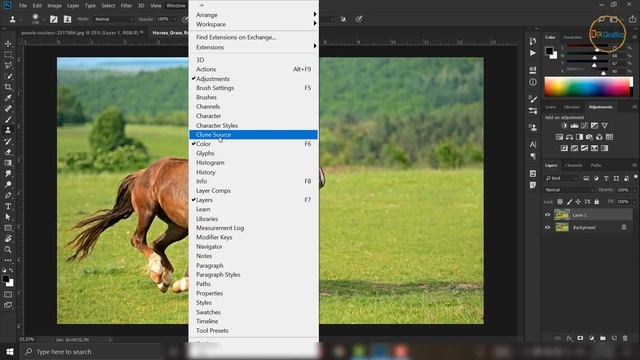Choose Clone Source from the menu

[253, 135]
